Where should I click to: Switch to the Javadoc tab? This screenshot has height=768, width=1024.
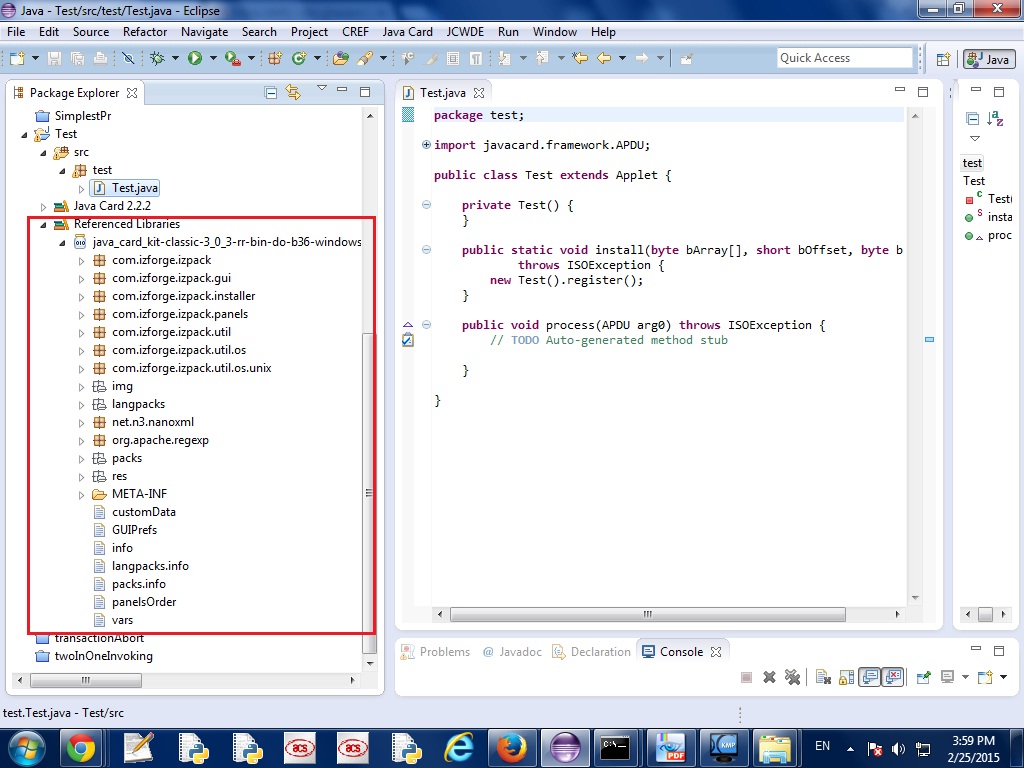(512, 652)
